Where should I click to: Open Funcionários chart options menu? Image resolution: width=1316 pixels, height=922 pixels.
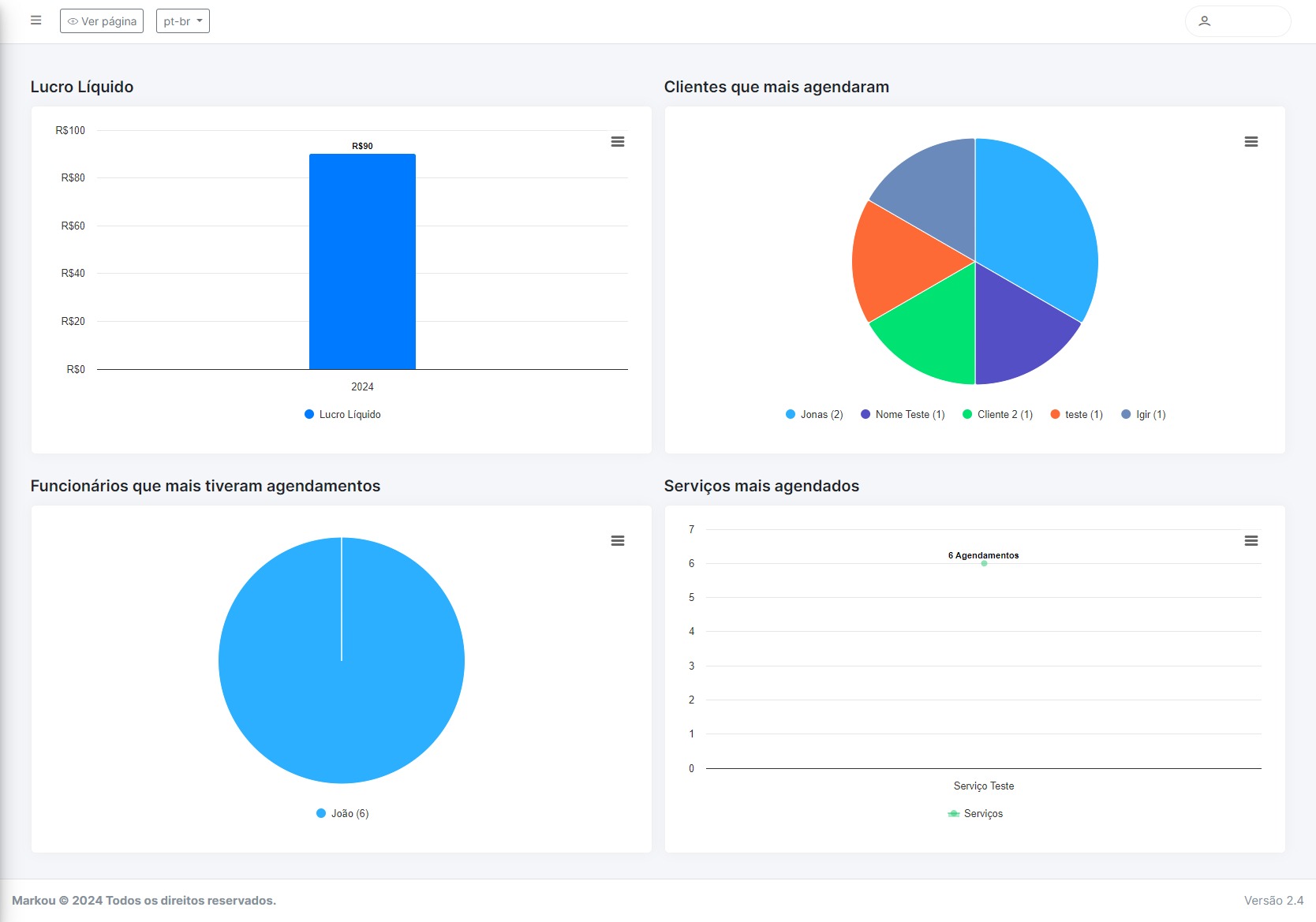click(x=618, y=541)
